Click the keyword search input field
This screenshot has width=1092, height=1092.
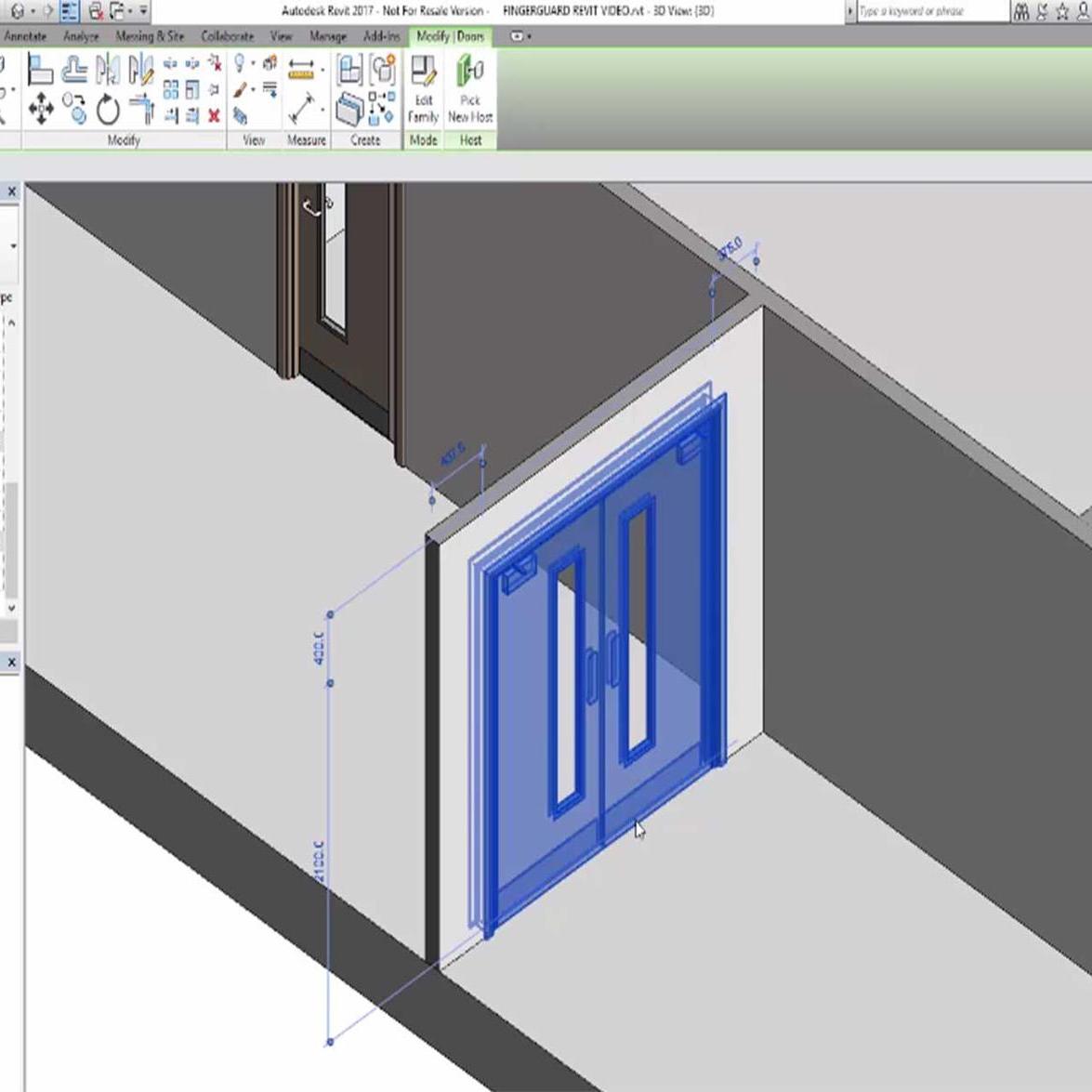(x=929, y=11)
